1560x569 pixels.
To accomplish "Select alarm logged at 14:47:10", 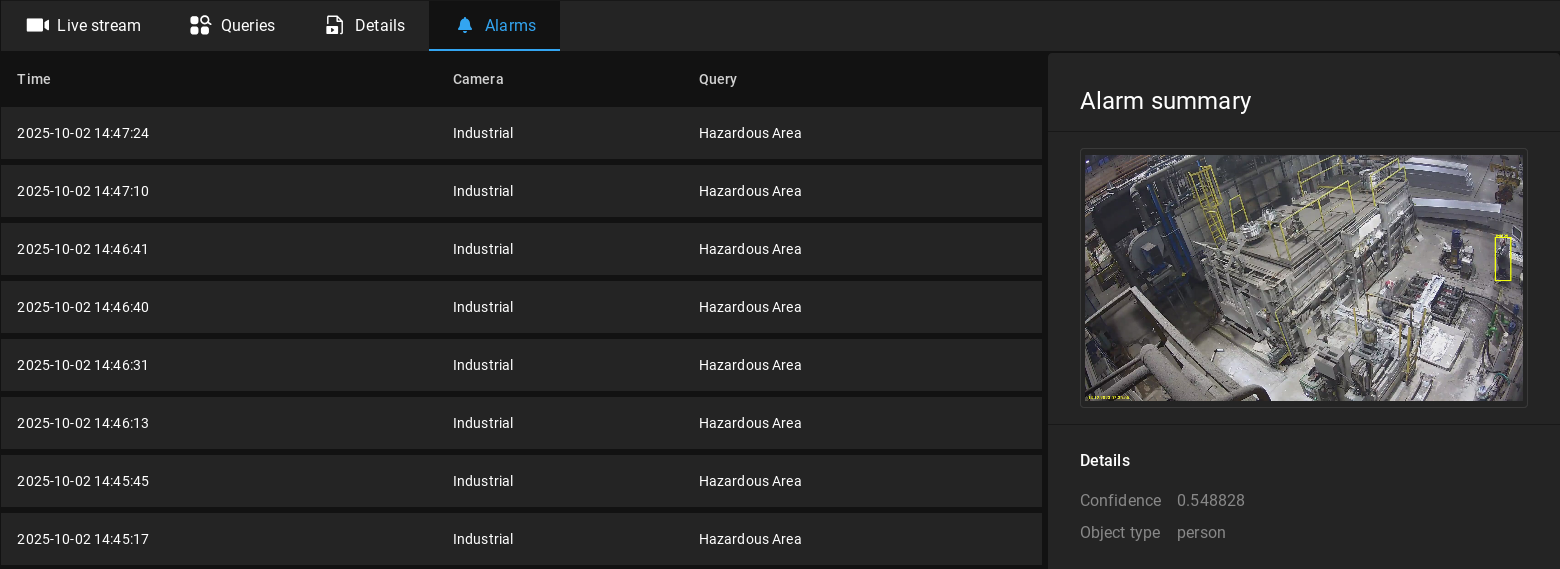I will tap(520, 191).
